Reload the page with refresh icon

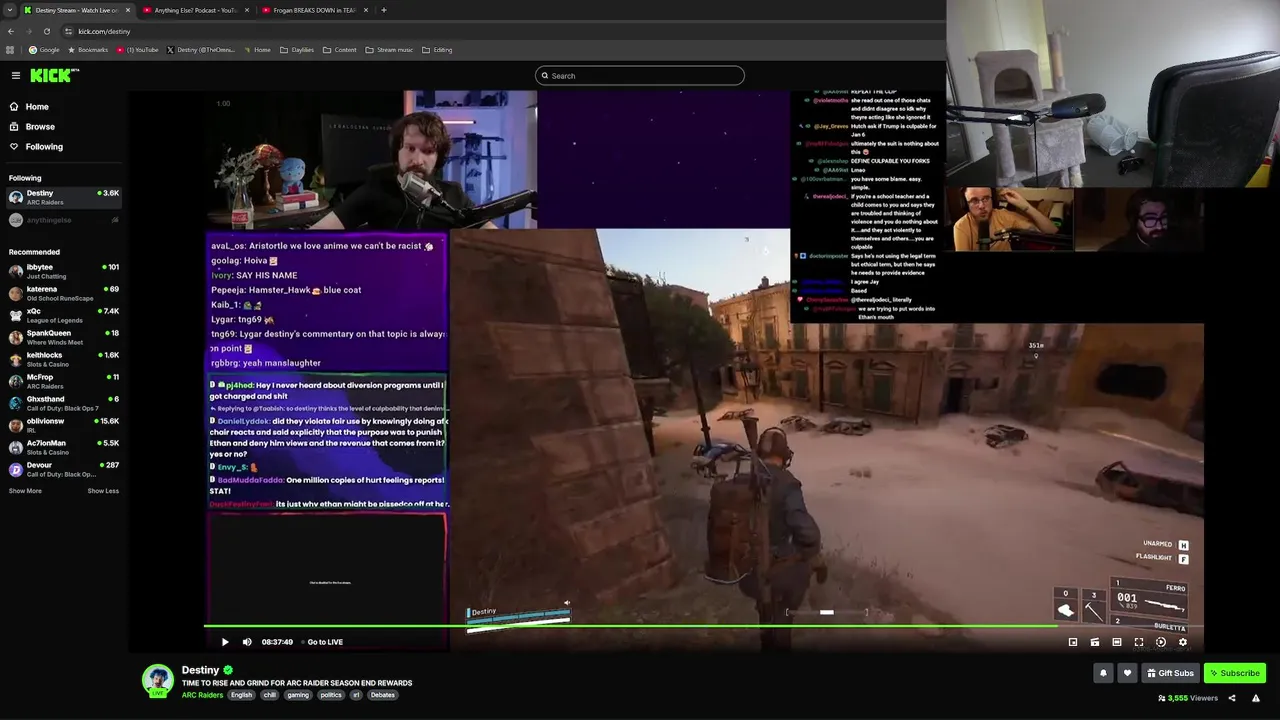click(x=46, y=31)
